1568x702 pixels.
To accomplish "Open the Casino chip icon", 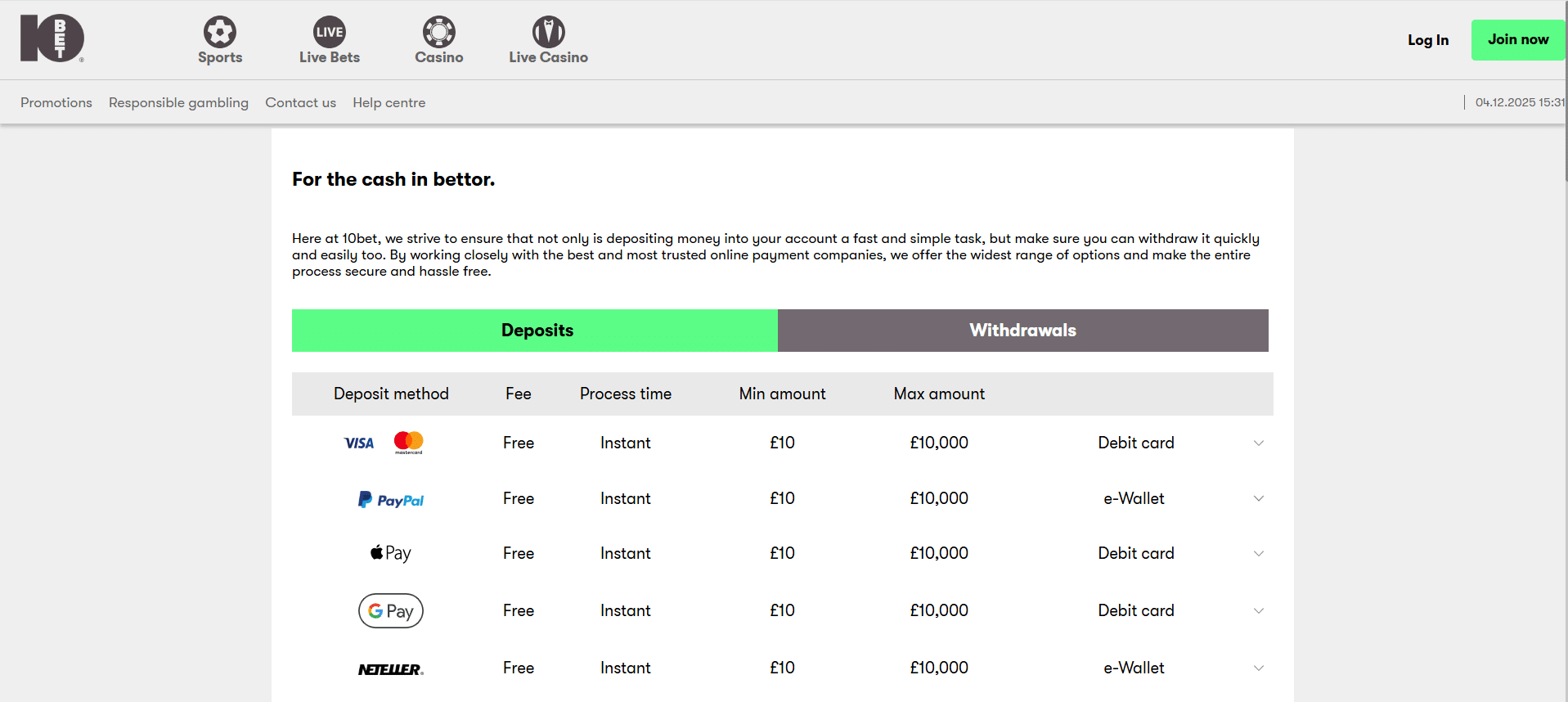I will pyautogui.click(x=439, y=32).
